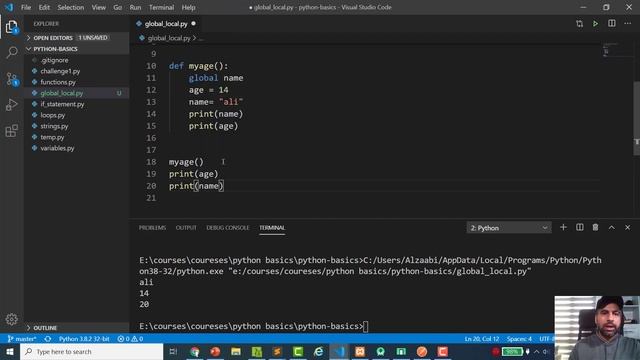Open editor More Actions ellipsis menu
The height and width of the screenshot is (360, 640).
627,23
